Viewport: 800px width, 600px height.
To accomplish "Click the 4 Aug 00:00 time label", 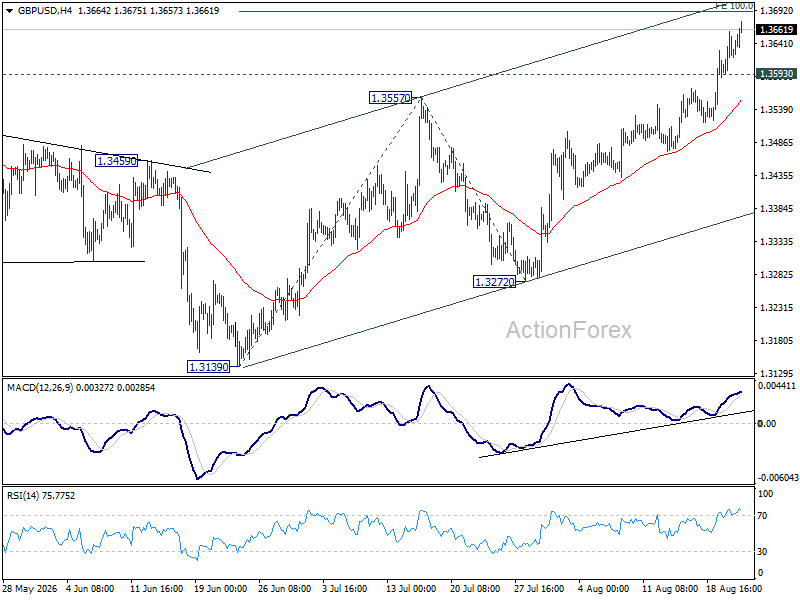I will pyautogui.click(x=604, y=589).
